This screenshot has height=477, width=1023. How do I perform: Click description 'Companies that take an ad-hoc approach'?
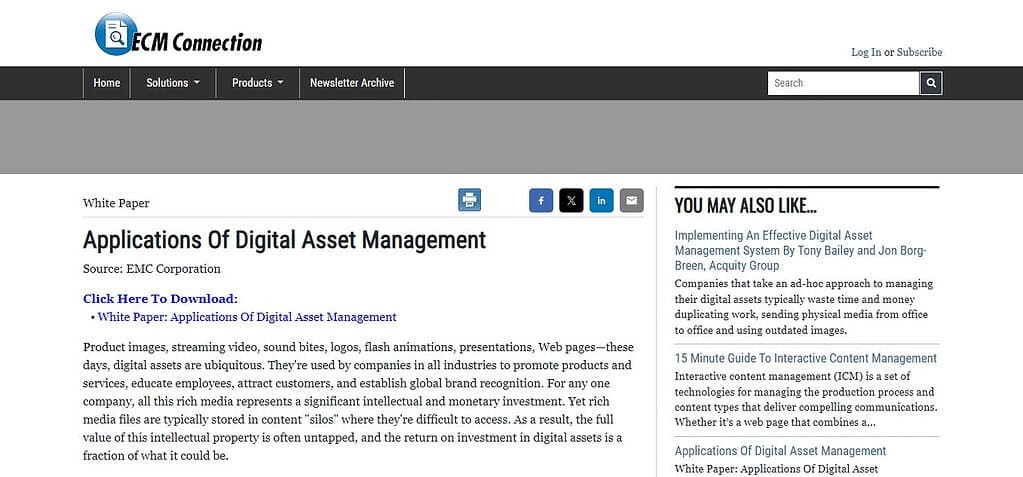804,307
